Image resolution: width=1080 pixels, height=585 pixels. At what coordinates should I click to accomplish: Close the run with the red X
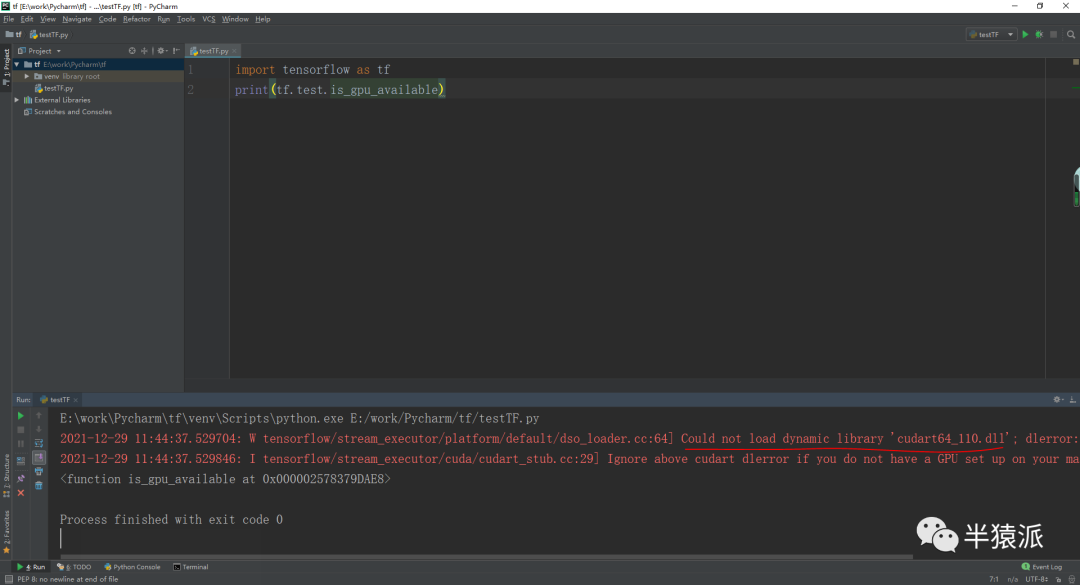pos(21,493)
